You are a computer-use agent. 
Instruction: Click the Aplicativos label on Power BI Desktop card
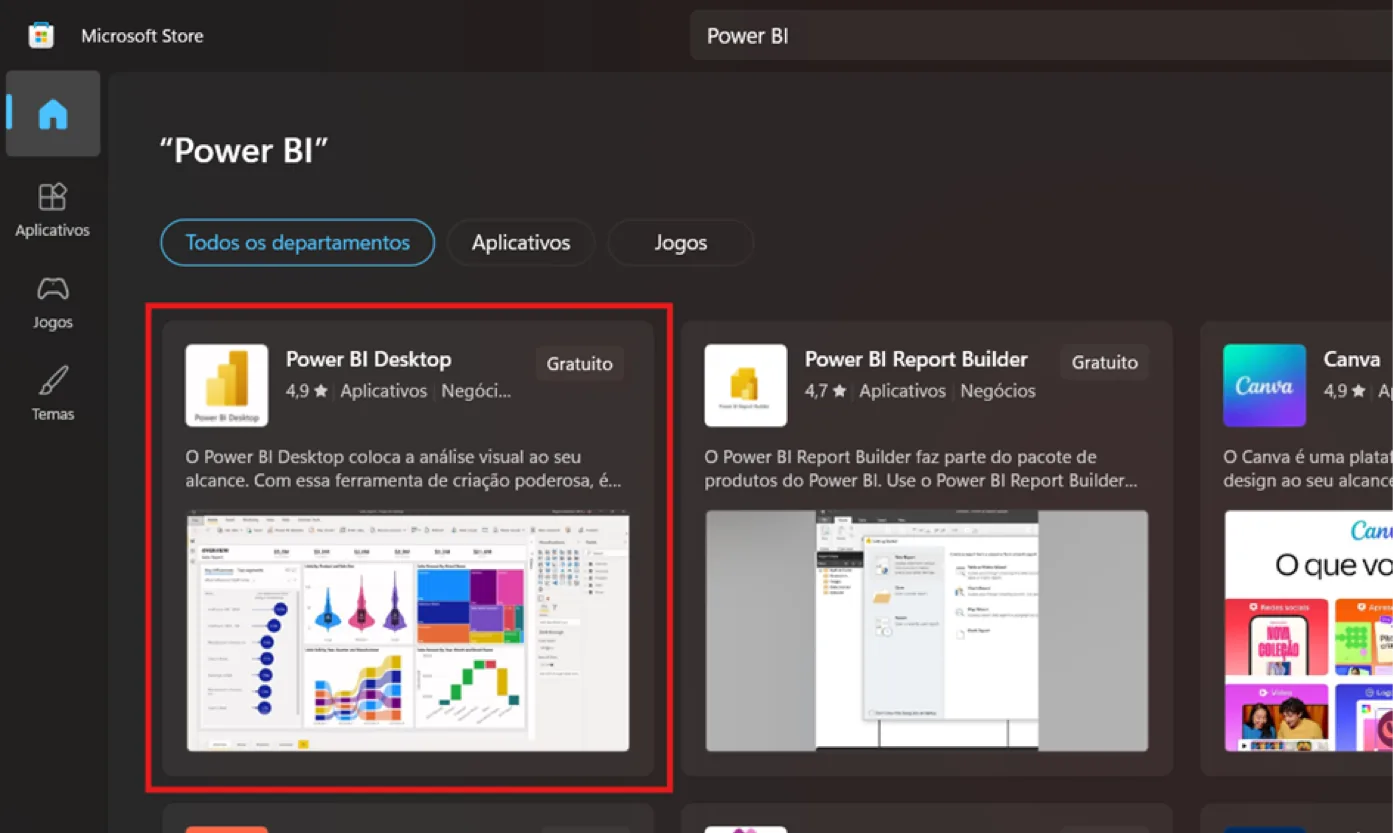click(384, 392)
